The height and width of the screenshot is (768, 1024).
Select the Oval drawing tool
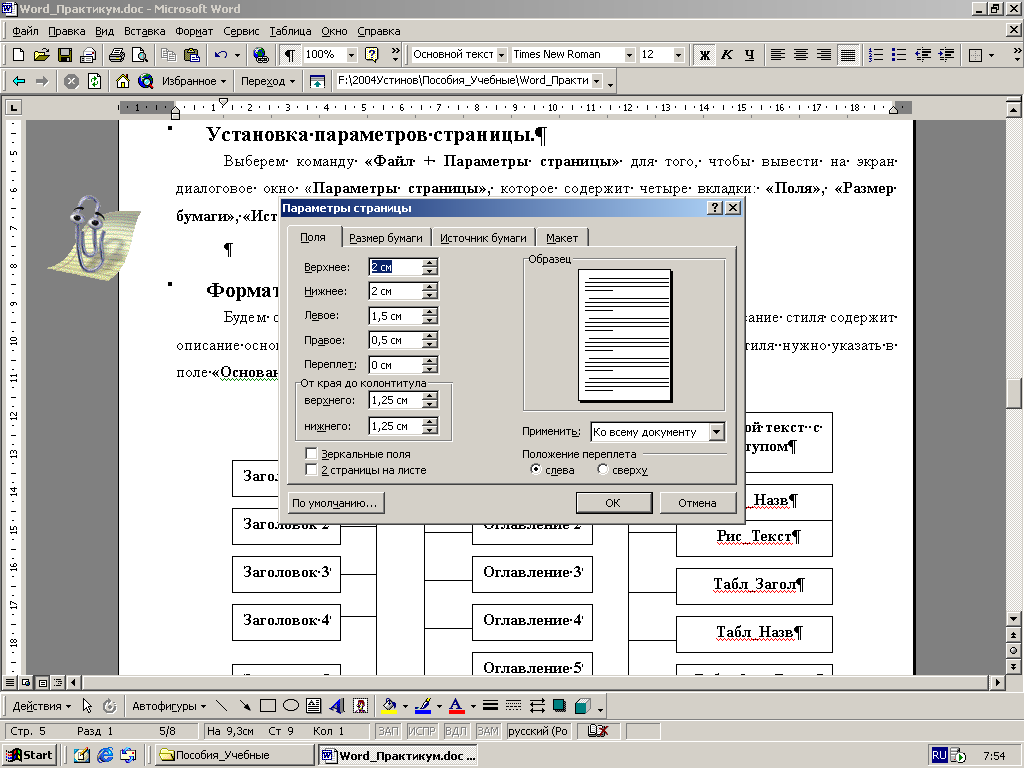[291, 705]
